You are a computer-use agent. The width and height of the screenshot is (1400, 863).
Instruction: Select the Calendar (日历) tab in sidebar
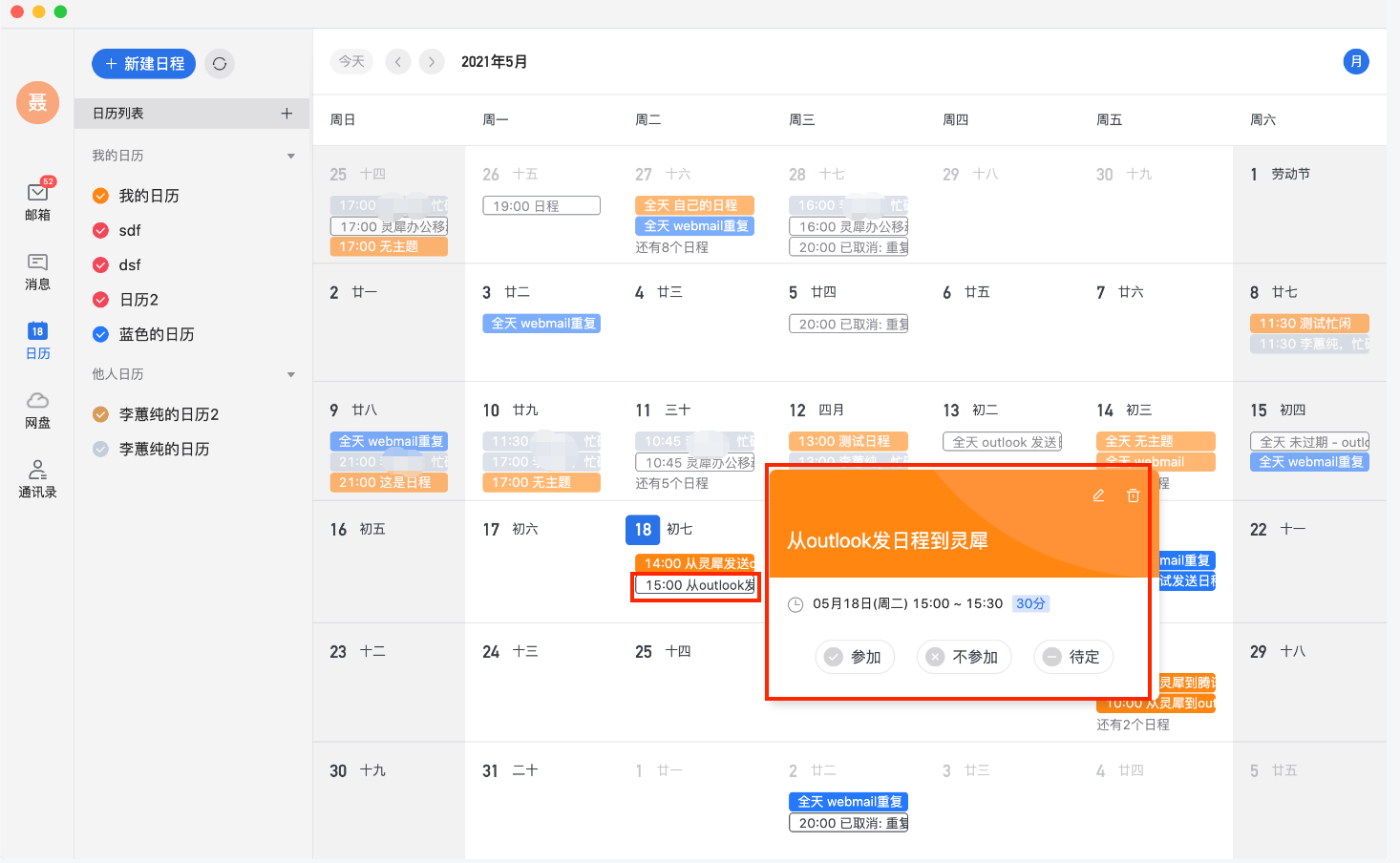(x=37, y=340)
